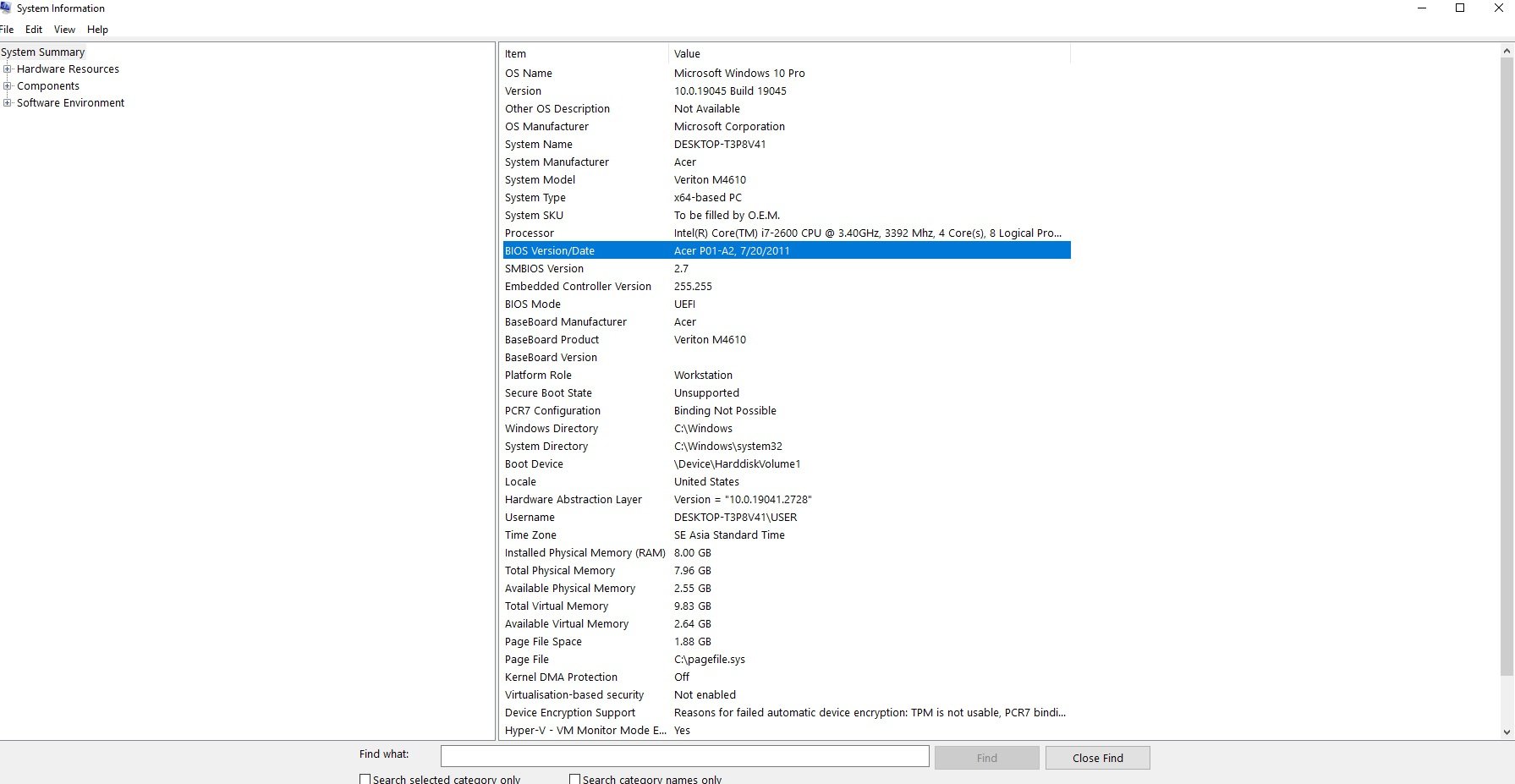Select the BIOS Mode row
This screenshot has width=1515, height=784.
click(787, 304)
